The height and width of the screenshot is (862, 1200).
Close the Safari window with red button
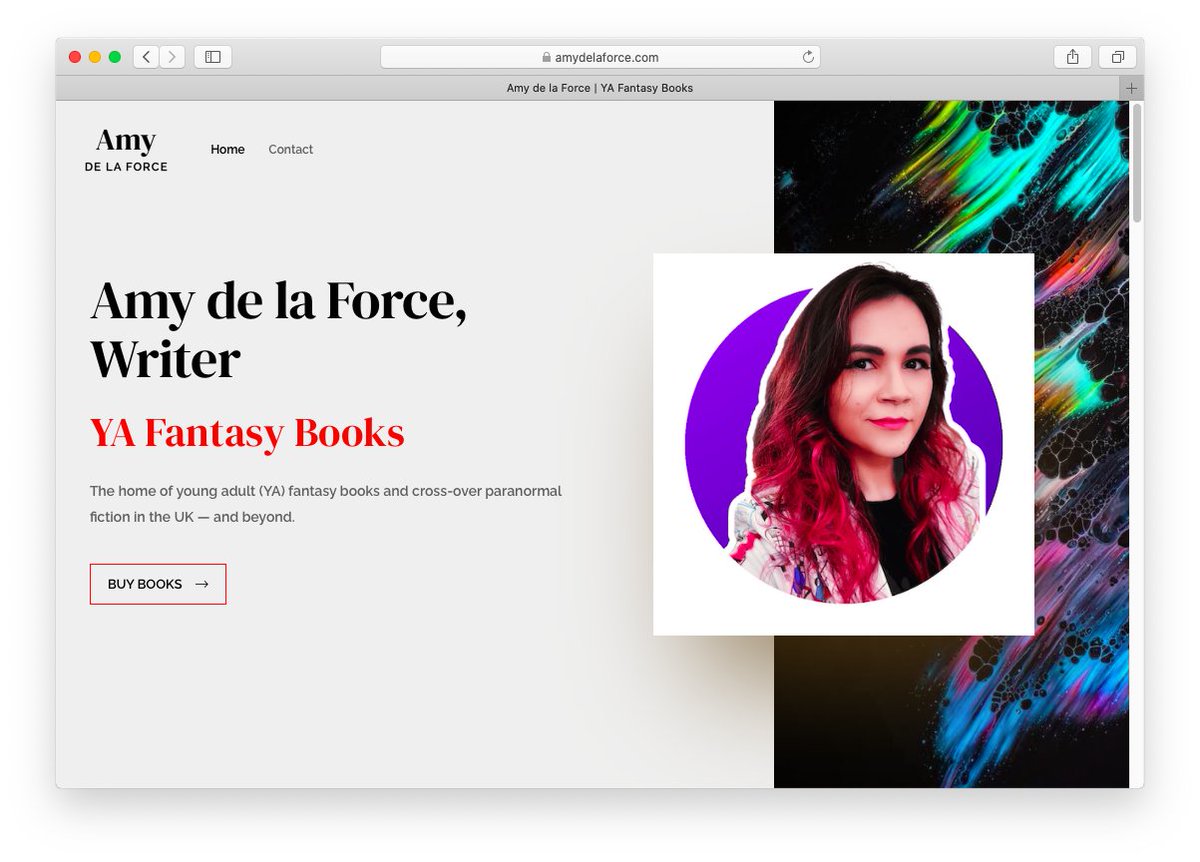(x=75, y=57)
